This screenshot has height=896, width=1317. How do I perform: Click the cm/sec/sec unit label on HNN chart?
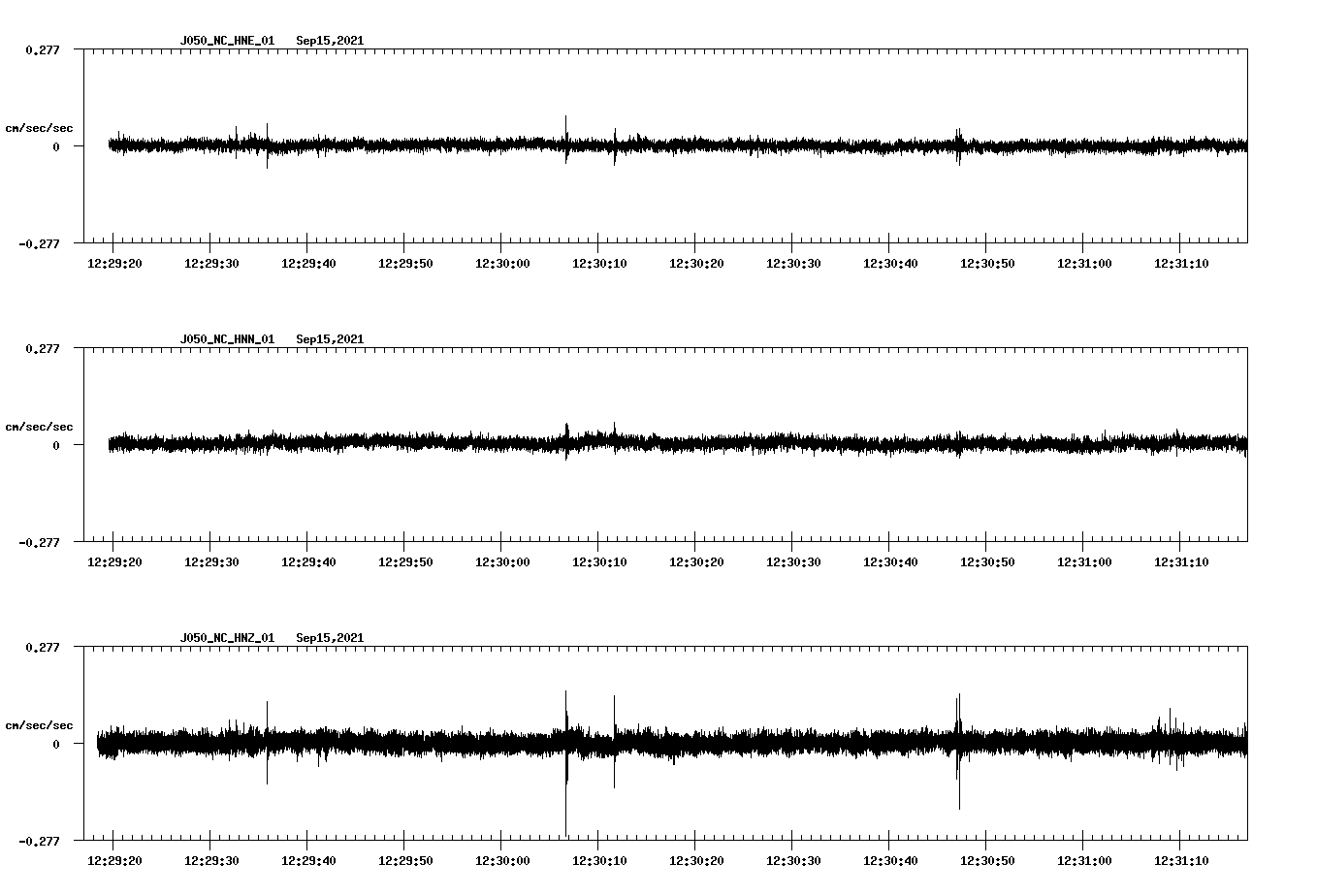pos(39,427)
